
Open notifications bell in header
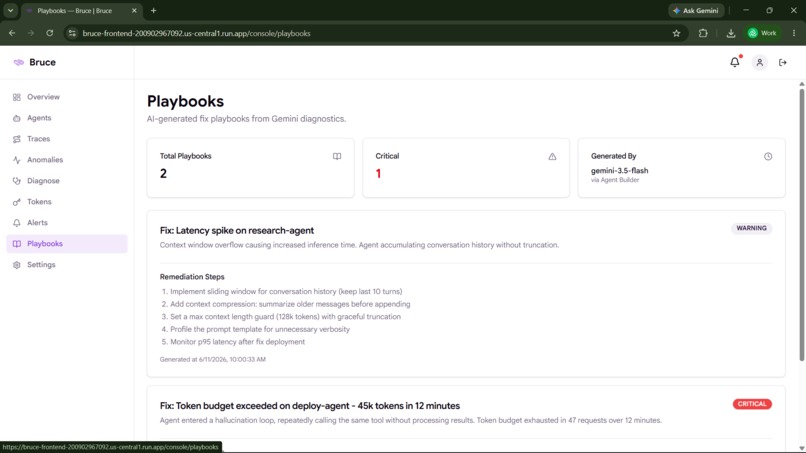[x=735, y=62]
